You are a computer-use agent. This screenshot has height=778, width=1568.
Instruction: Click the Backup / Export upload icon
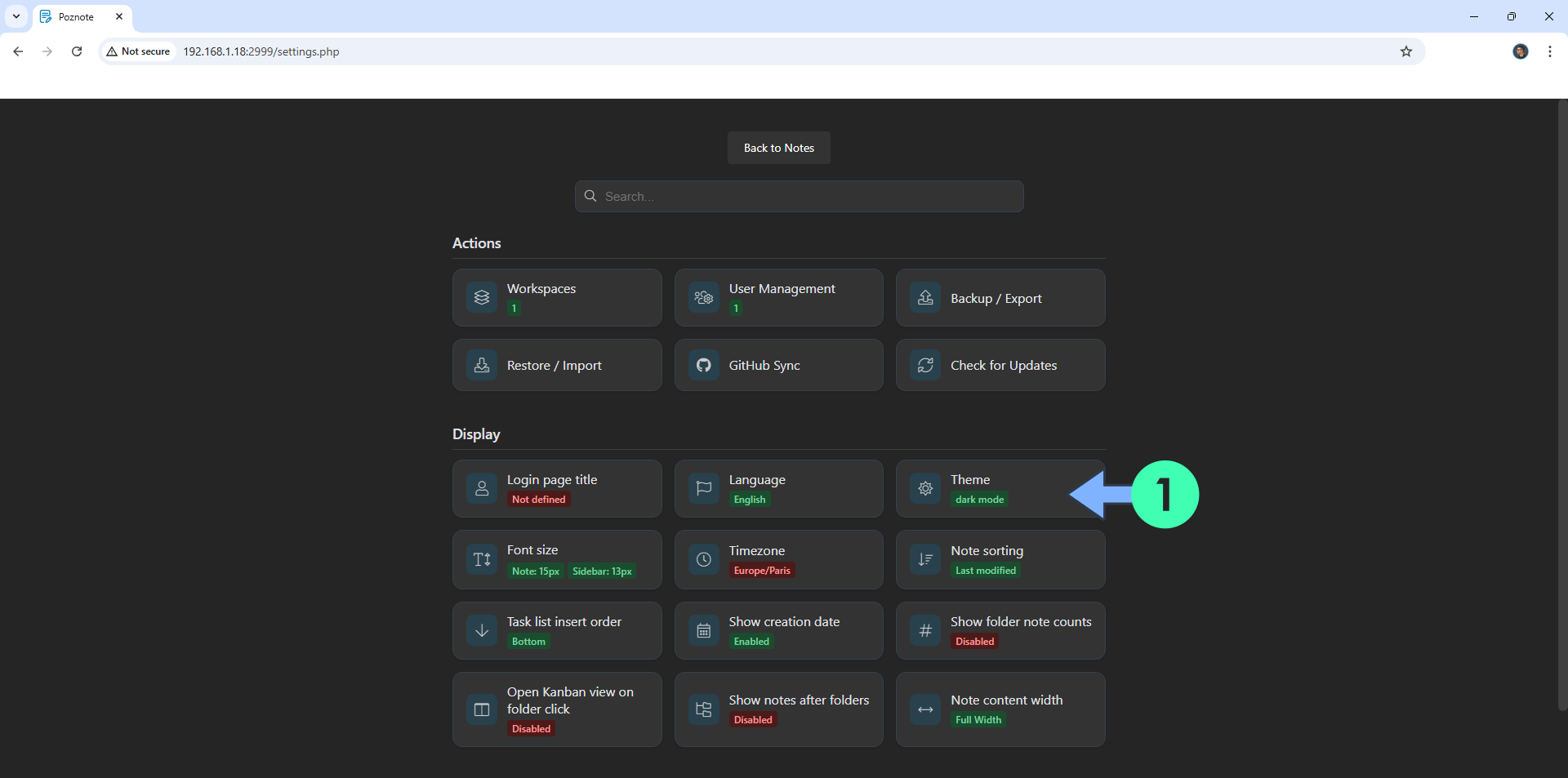pos(925,297)
